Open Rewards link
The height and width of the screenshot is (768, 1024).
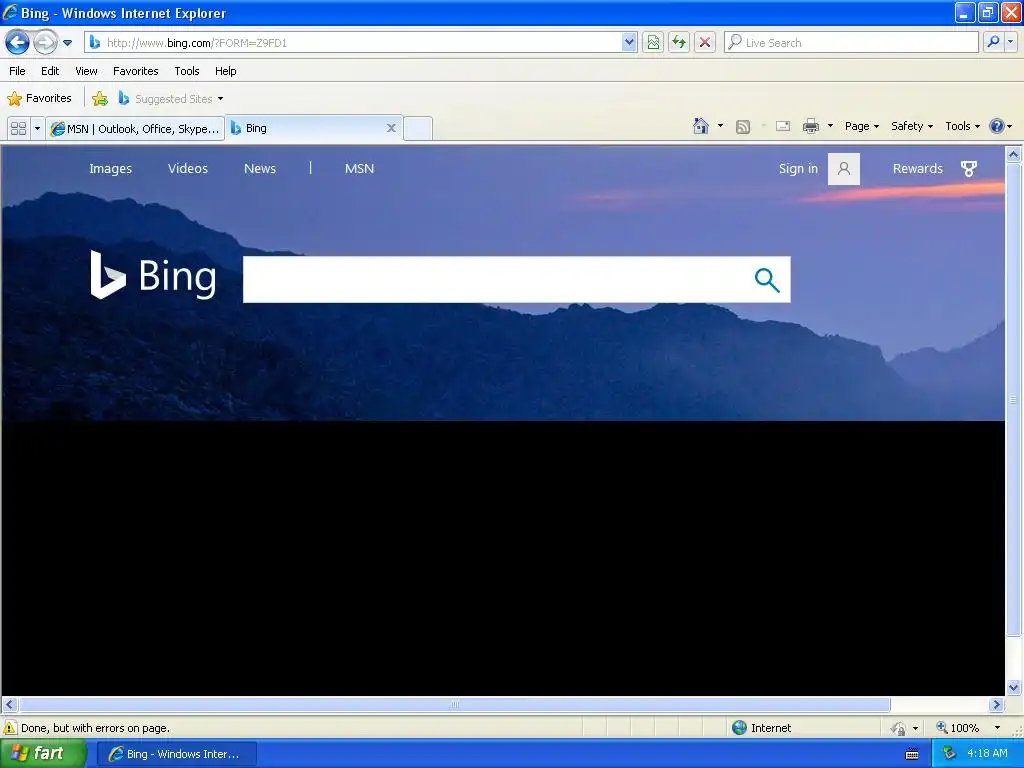[x=918, y=168]
